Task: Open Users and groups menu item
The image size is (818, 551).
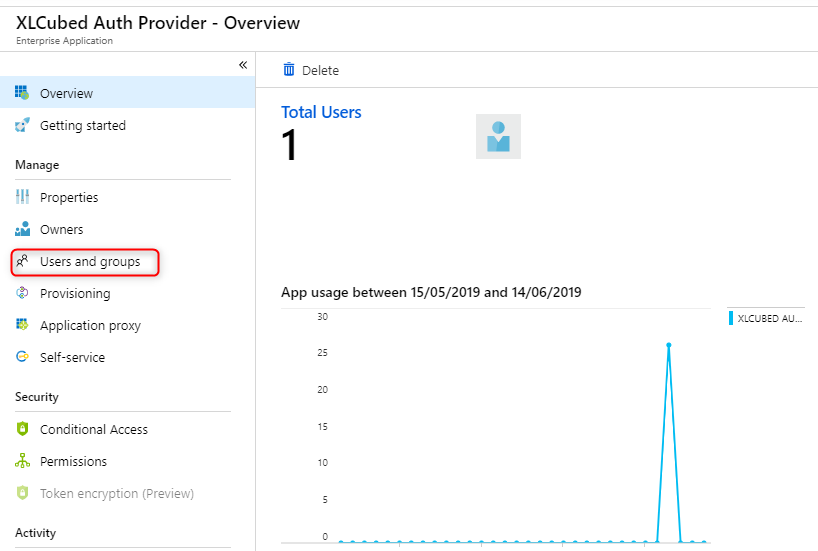Action: click(x=89, y=262)
